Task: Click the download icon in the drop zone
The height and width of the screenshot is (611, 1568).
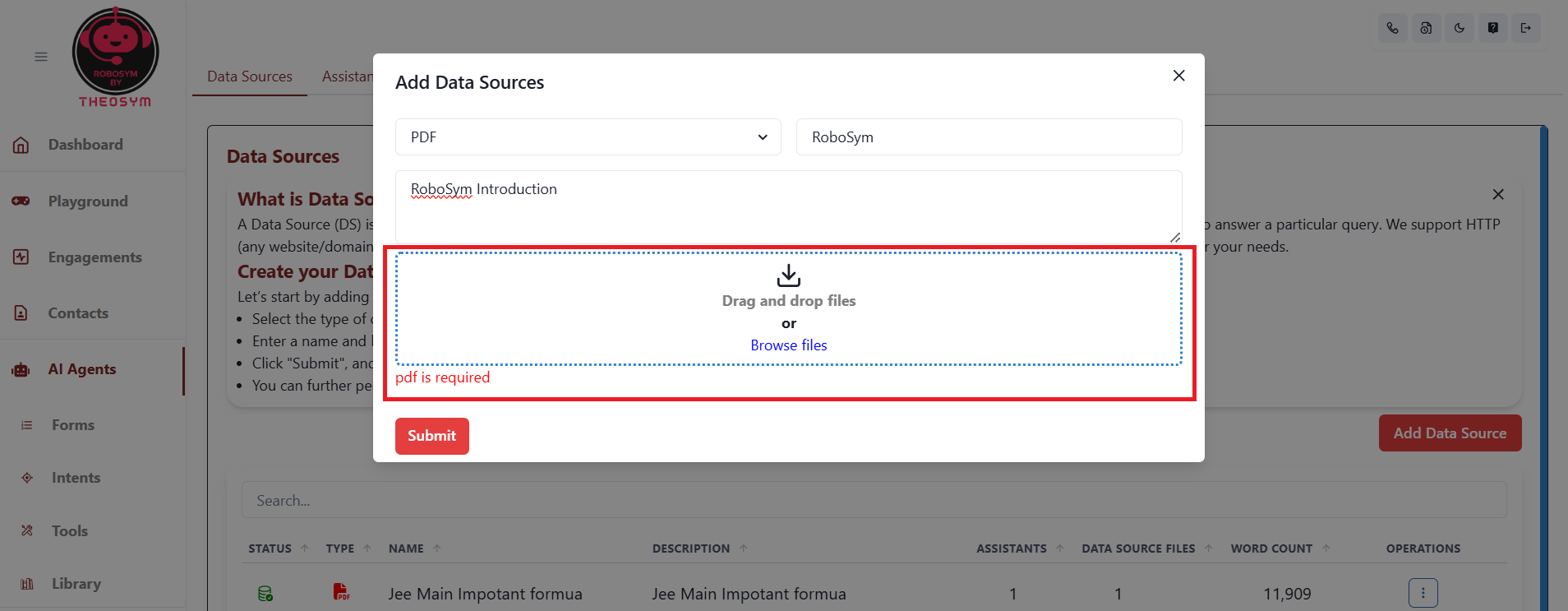Action: click(x=789, y=275)
